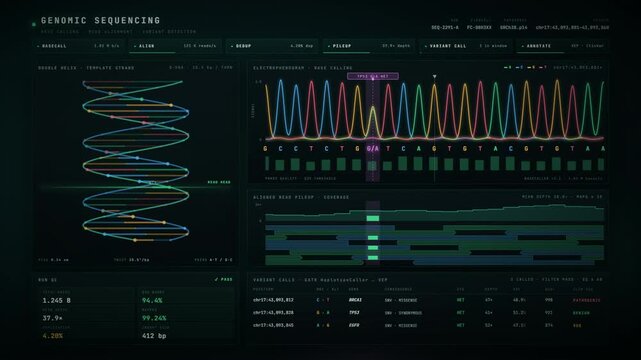Open the chr17:43,093,828 TP53 variant row
Viewport: 641px width, 360px height.
tap(427, 313)
